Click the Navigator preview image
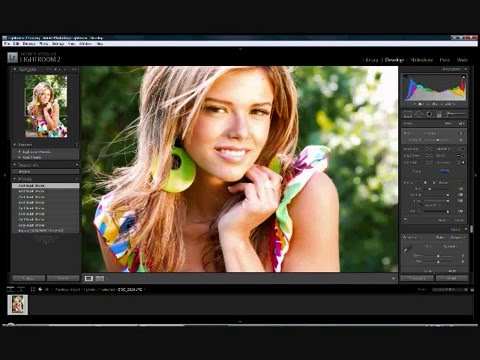 tap(46, 106)
